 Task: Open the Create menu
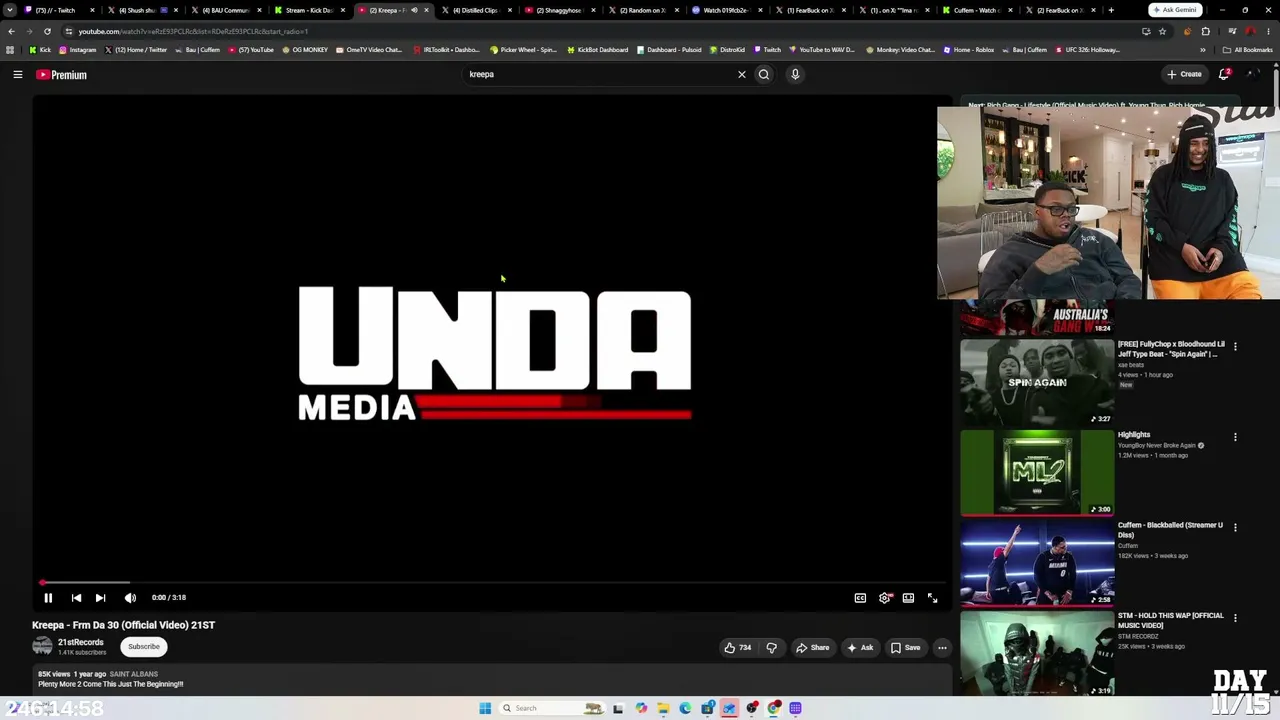pos(1184,74)
